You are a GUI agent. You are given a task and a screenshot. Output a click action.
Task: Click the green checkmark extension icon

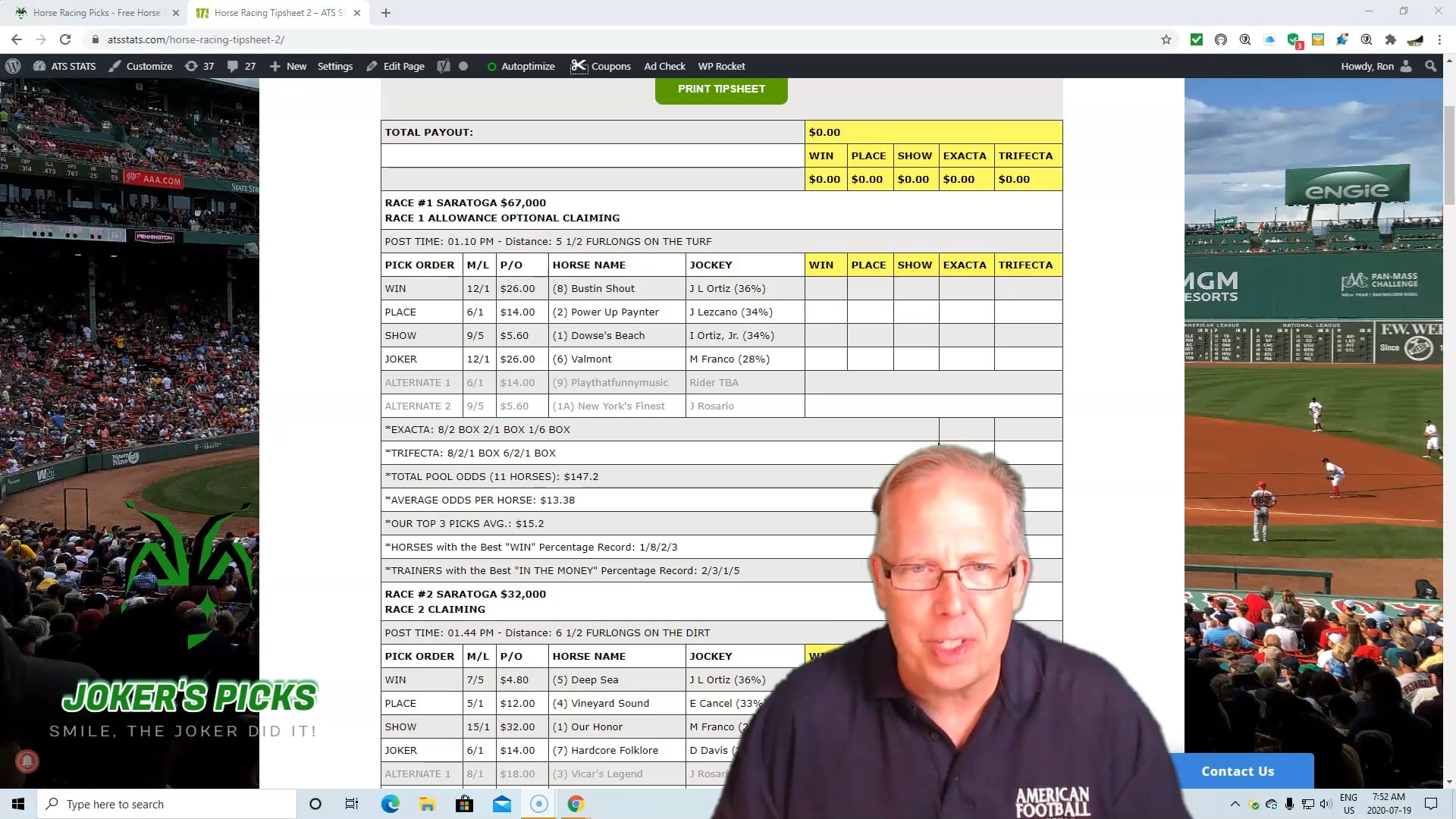1196,39
